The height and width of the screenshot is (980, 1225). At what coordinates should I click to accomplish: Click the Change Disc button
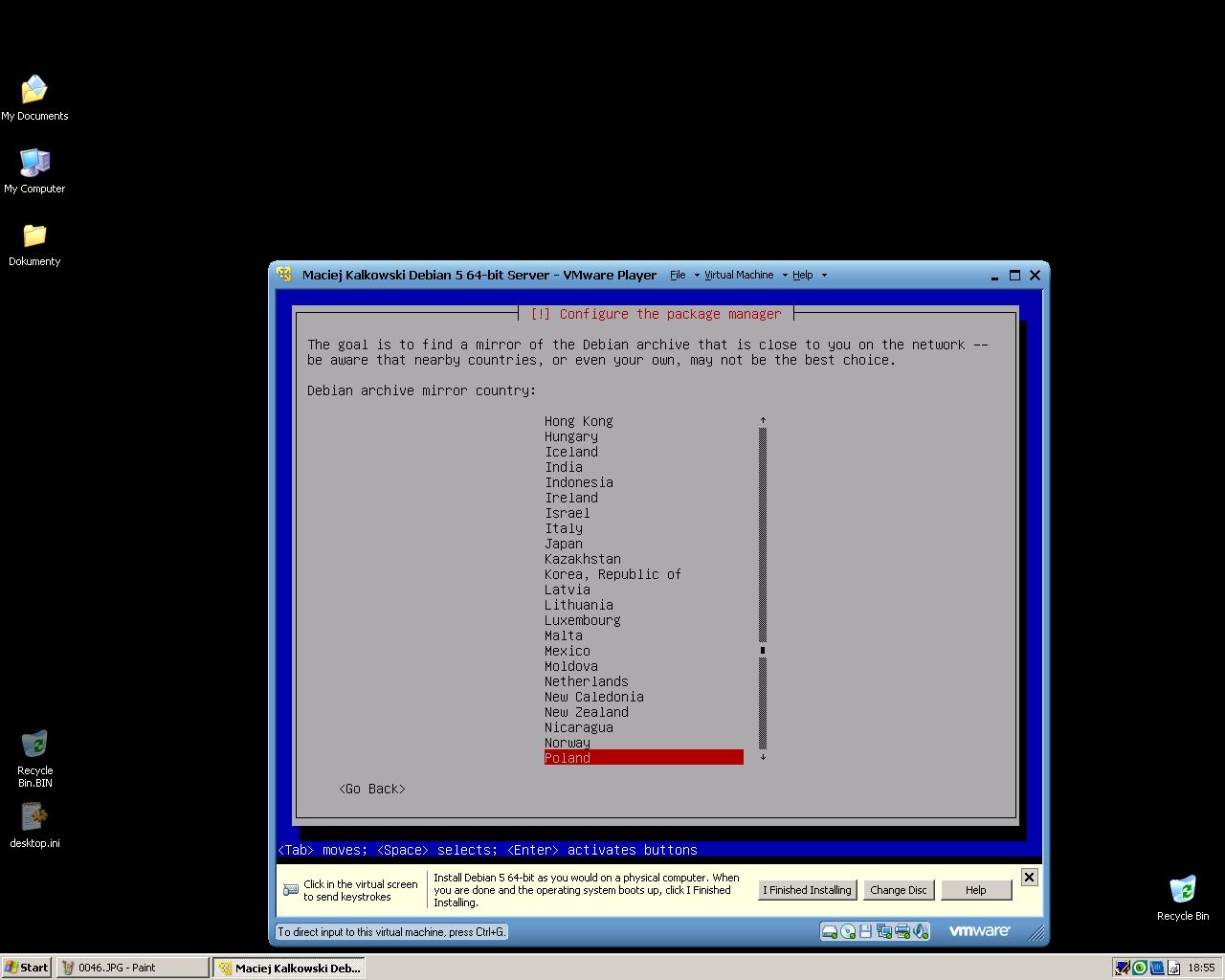pyautogui.click(x=898, y=890)
